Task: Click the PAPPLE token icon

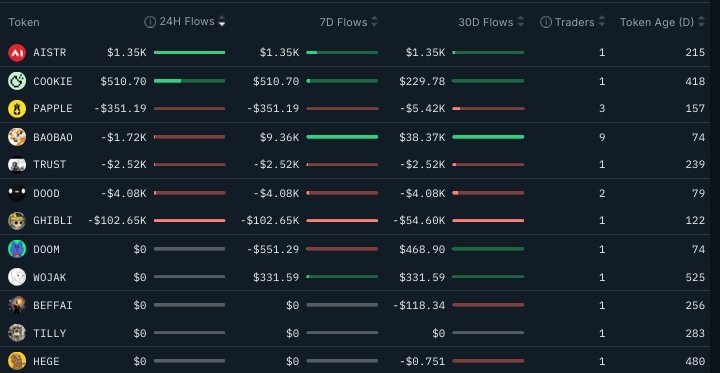Action: [17, 109]
